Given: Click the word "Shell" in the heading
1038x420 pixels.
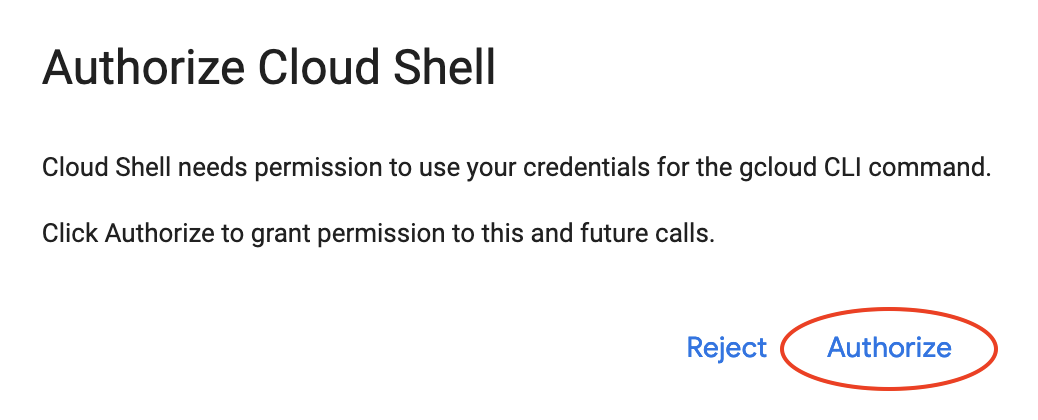Looking at the screenshot, I should [441, 71].
